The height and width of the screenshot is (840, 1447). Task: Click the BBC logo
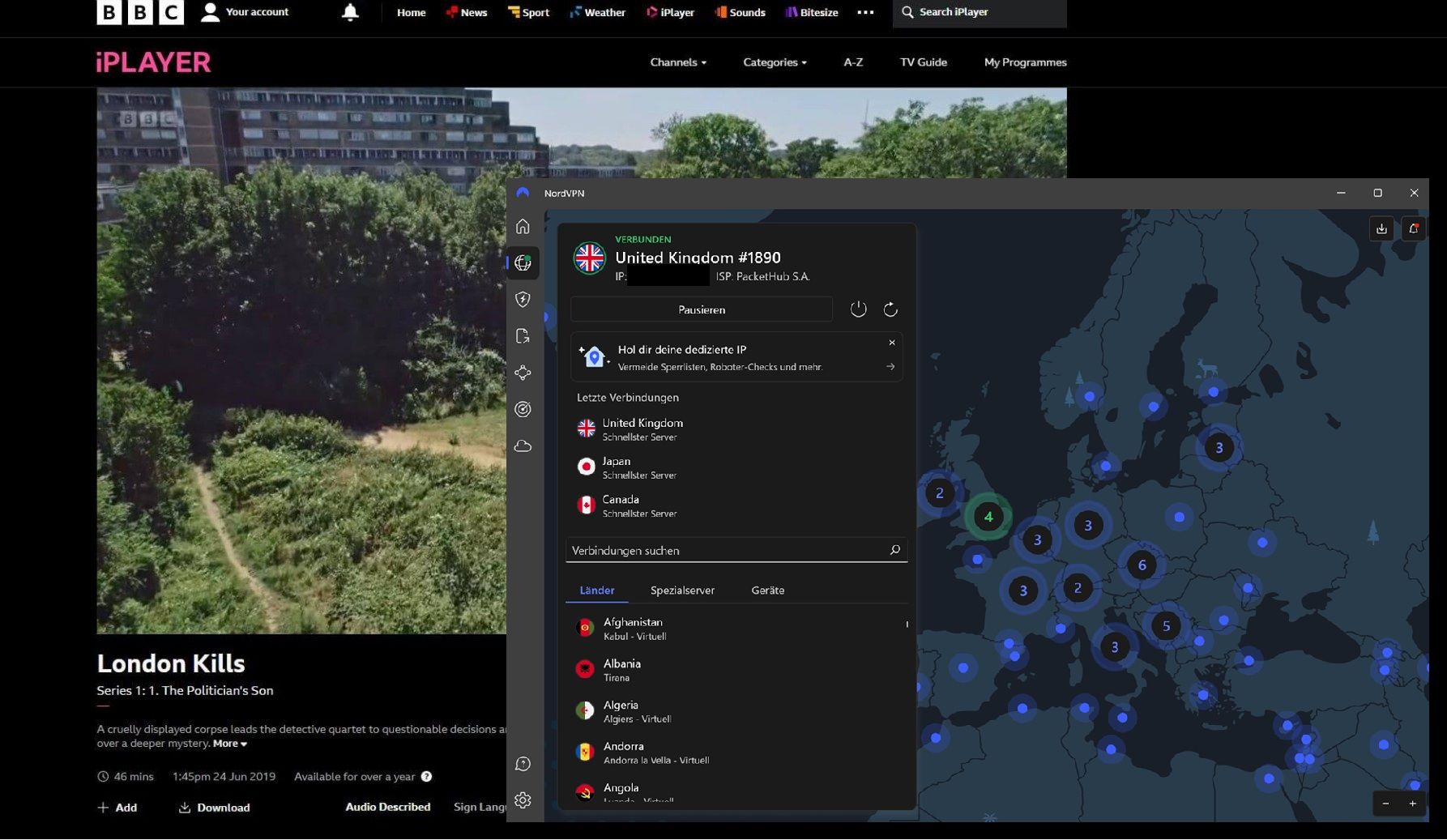click(140, 12)
